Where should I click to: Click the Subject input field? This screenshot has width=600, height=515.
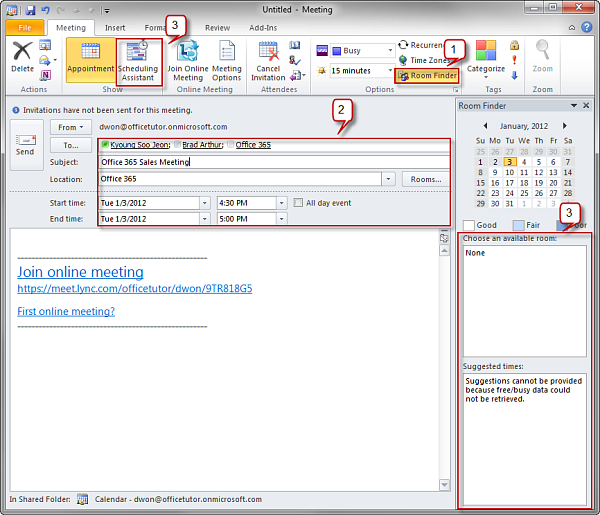274,162
